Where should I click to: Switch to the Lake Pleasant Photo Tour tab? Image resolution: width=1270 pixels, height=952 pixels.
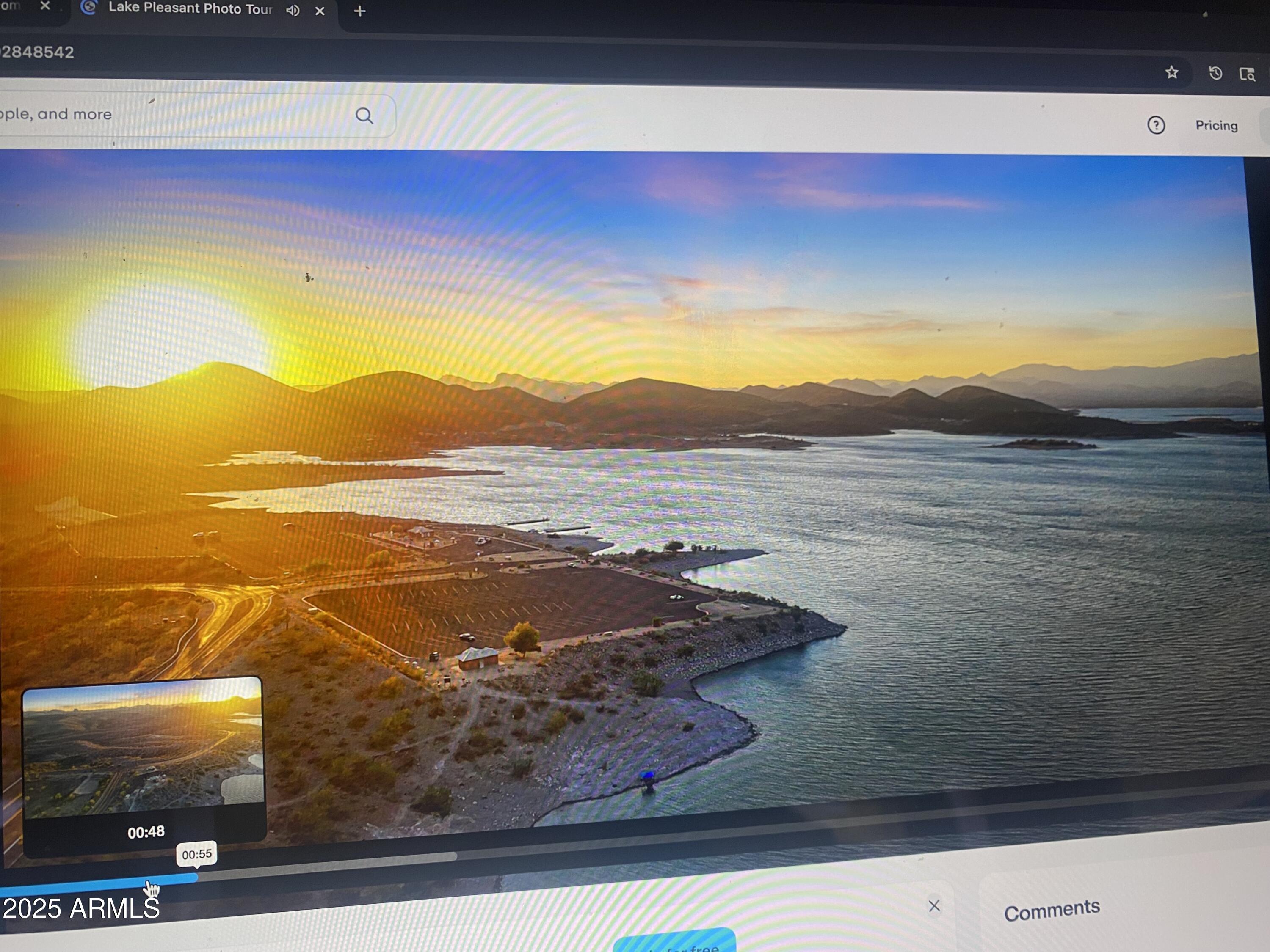pyautogui.click(x=190, y=8)
